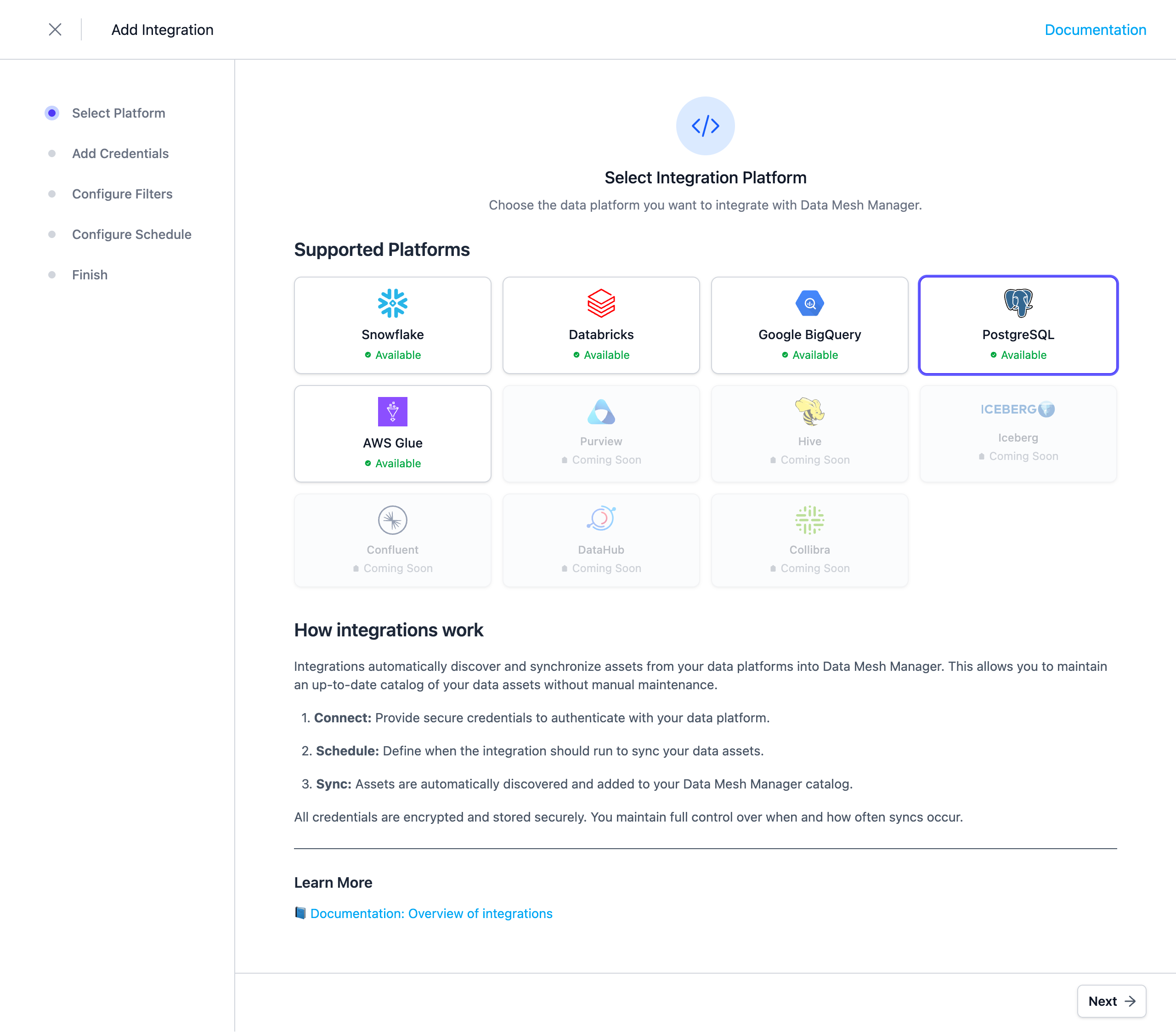The height and width of the screenshot is (1032, 1176).
Task: Select the Google BigQuery platform card
Action: click(809, 325)
